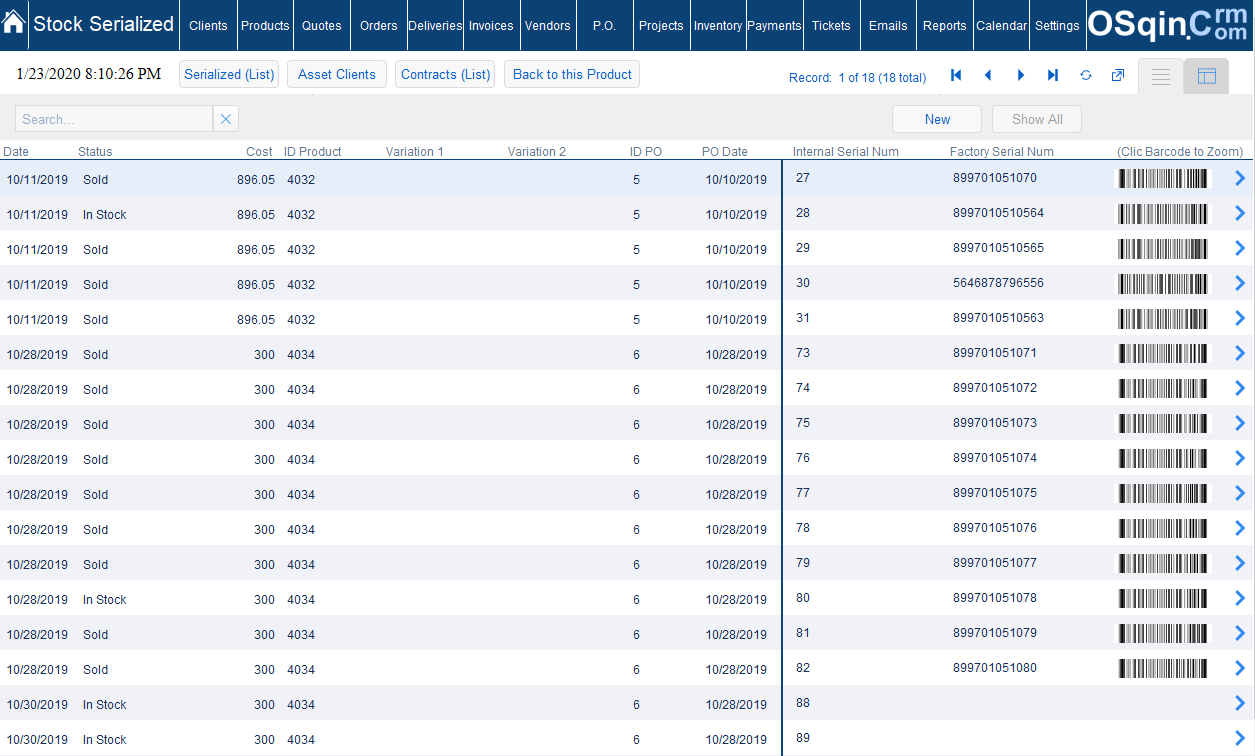Jump to last record icon

1053,75
